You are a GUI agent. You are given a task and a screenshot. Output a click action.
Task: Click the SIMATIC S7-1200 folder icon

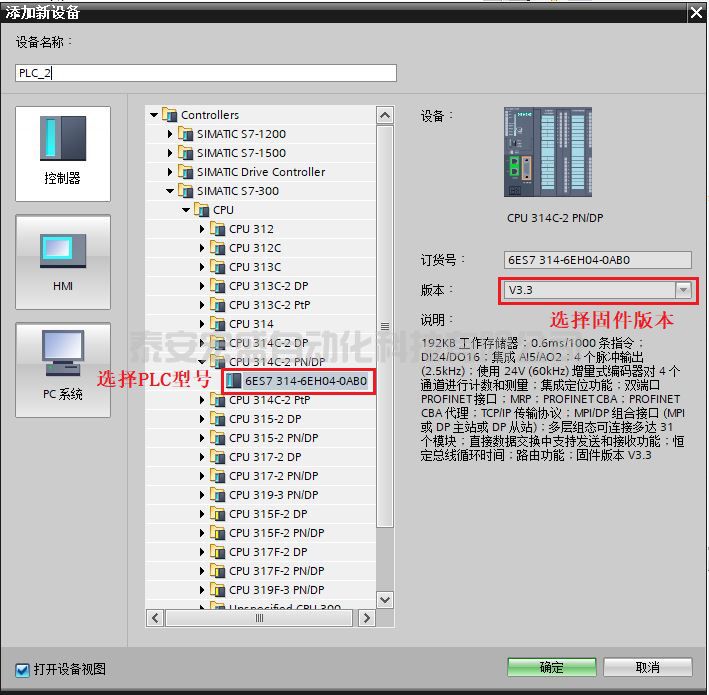tap(186, 134)
